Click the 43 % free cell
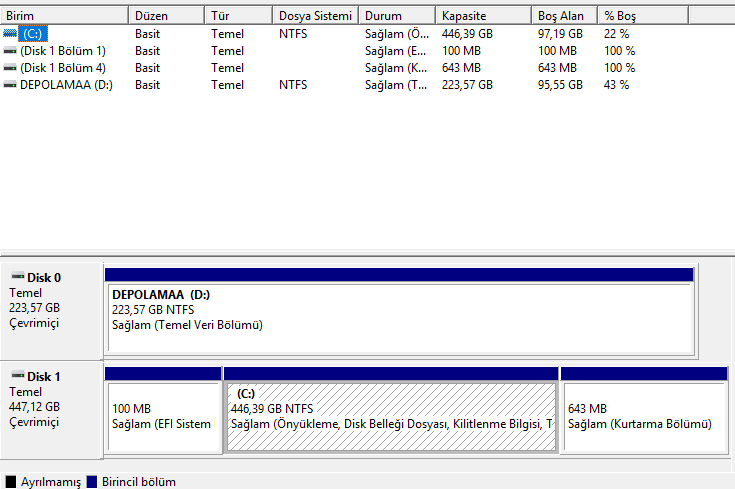This screenshot has width=735, height=489. [616, 85]
